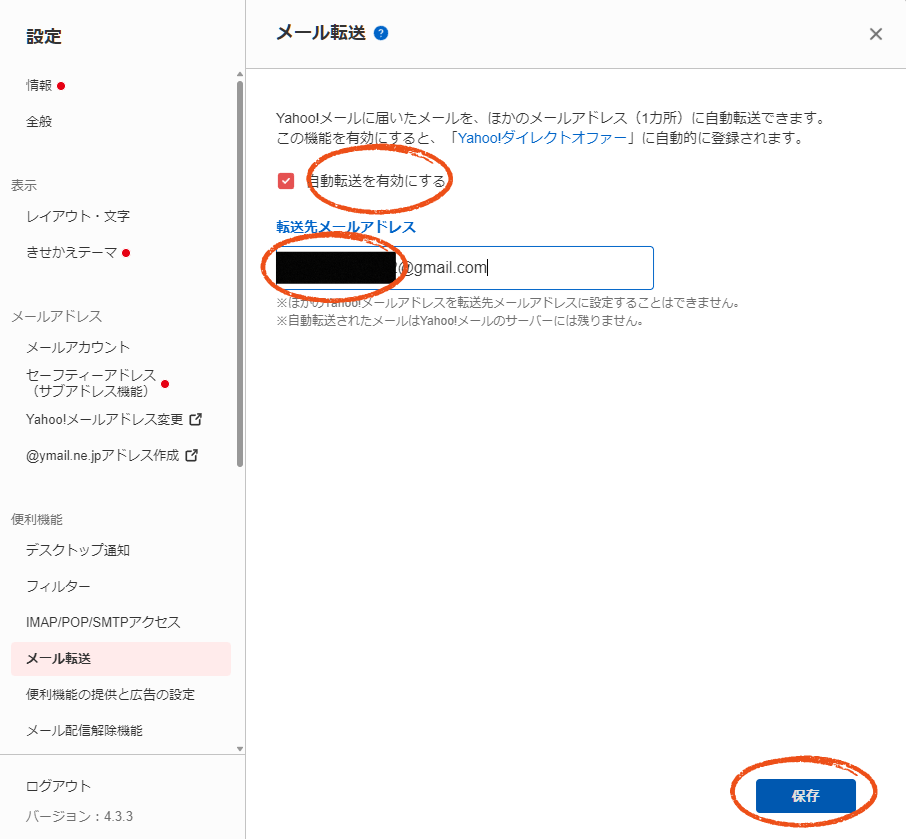Viewport: 906px width, 839px height.
Task: Close the メール転送 settings panel
Action: [x=875, y=34]
